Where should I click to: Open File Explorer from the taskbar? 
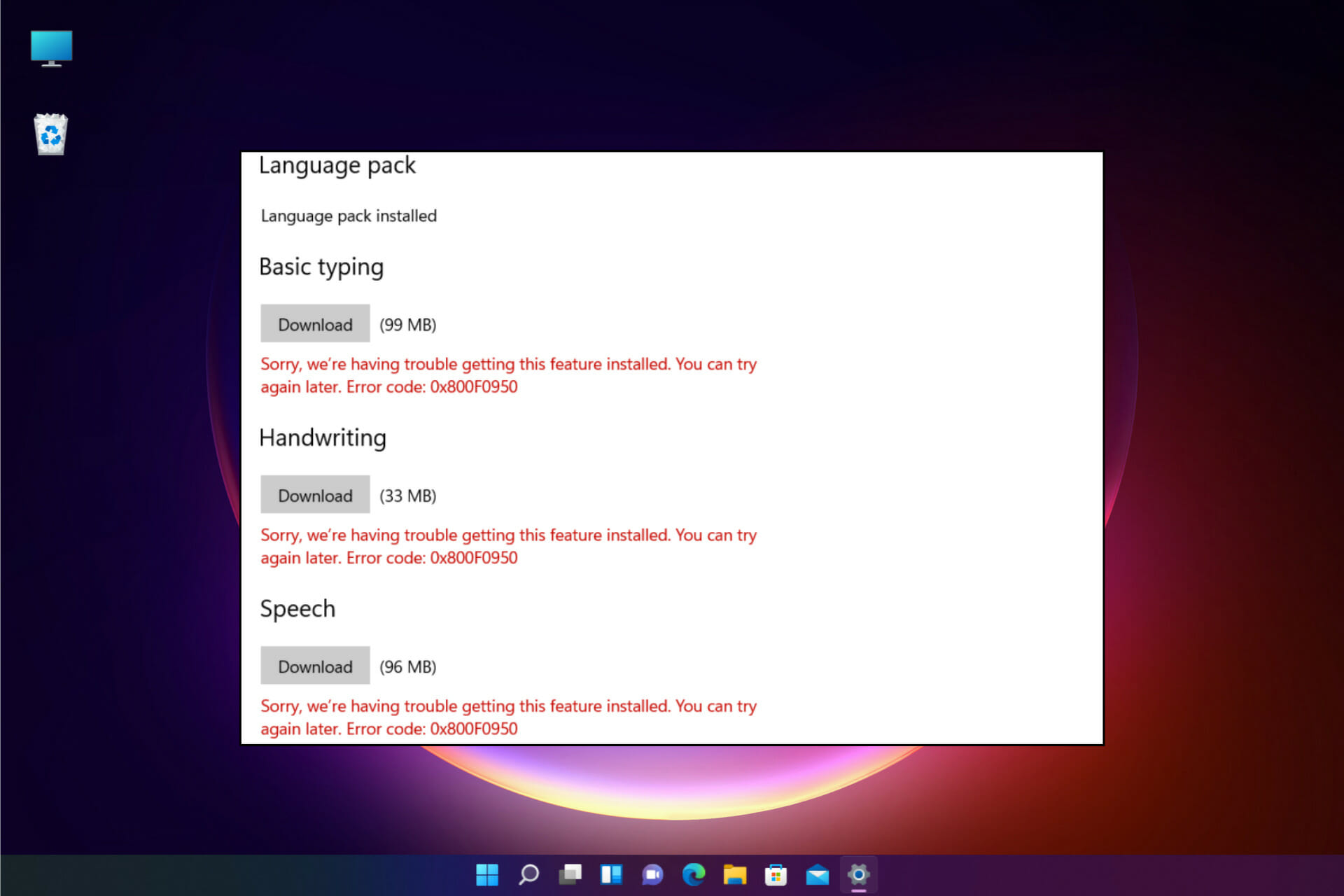coord(735,874)
